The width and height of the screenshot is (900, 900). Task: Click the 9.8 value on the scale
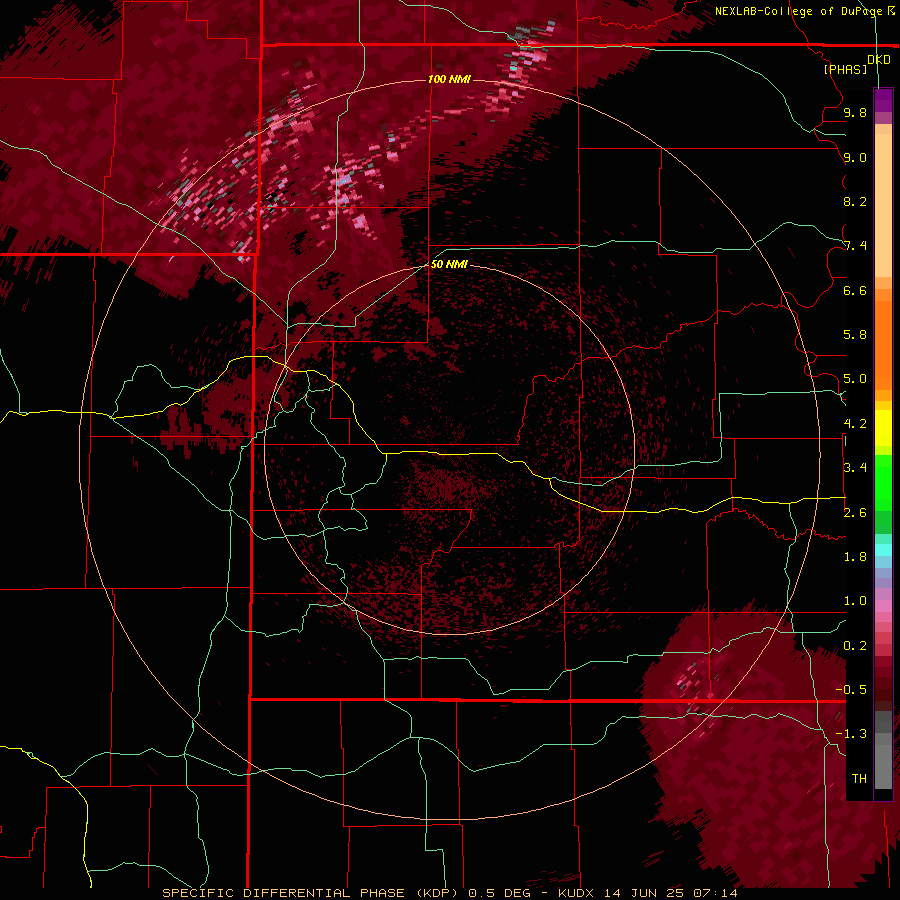pyautogui.click(x=855, y=113)
